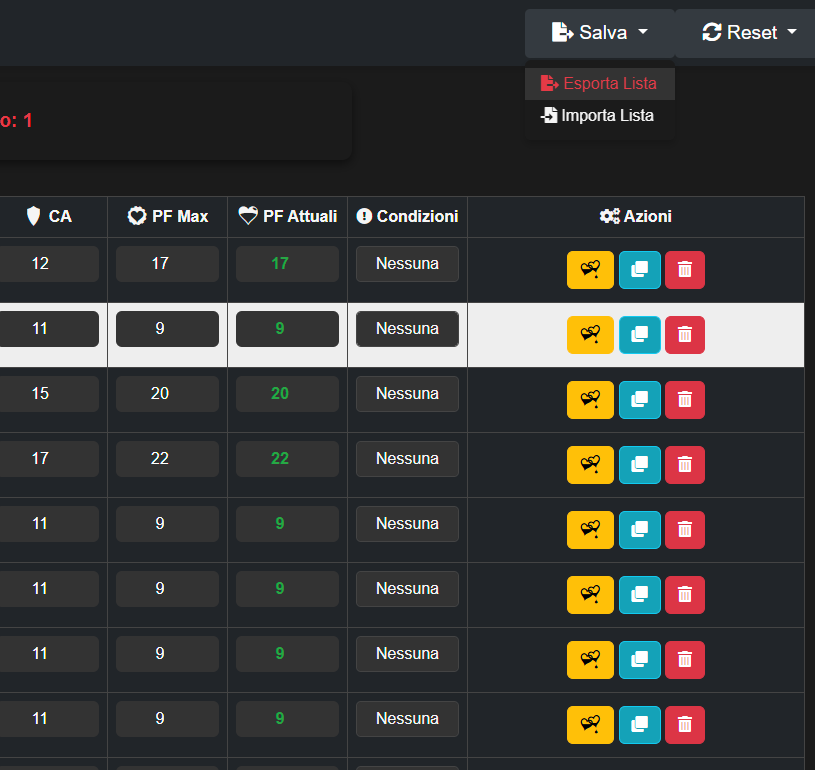815x770 pixels.
Task: Click the Nessuna button in highlighted row
Action: click(407, 329)
